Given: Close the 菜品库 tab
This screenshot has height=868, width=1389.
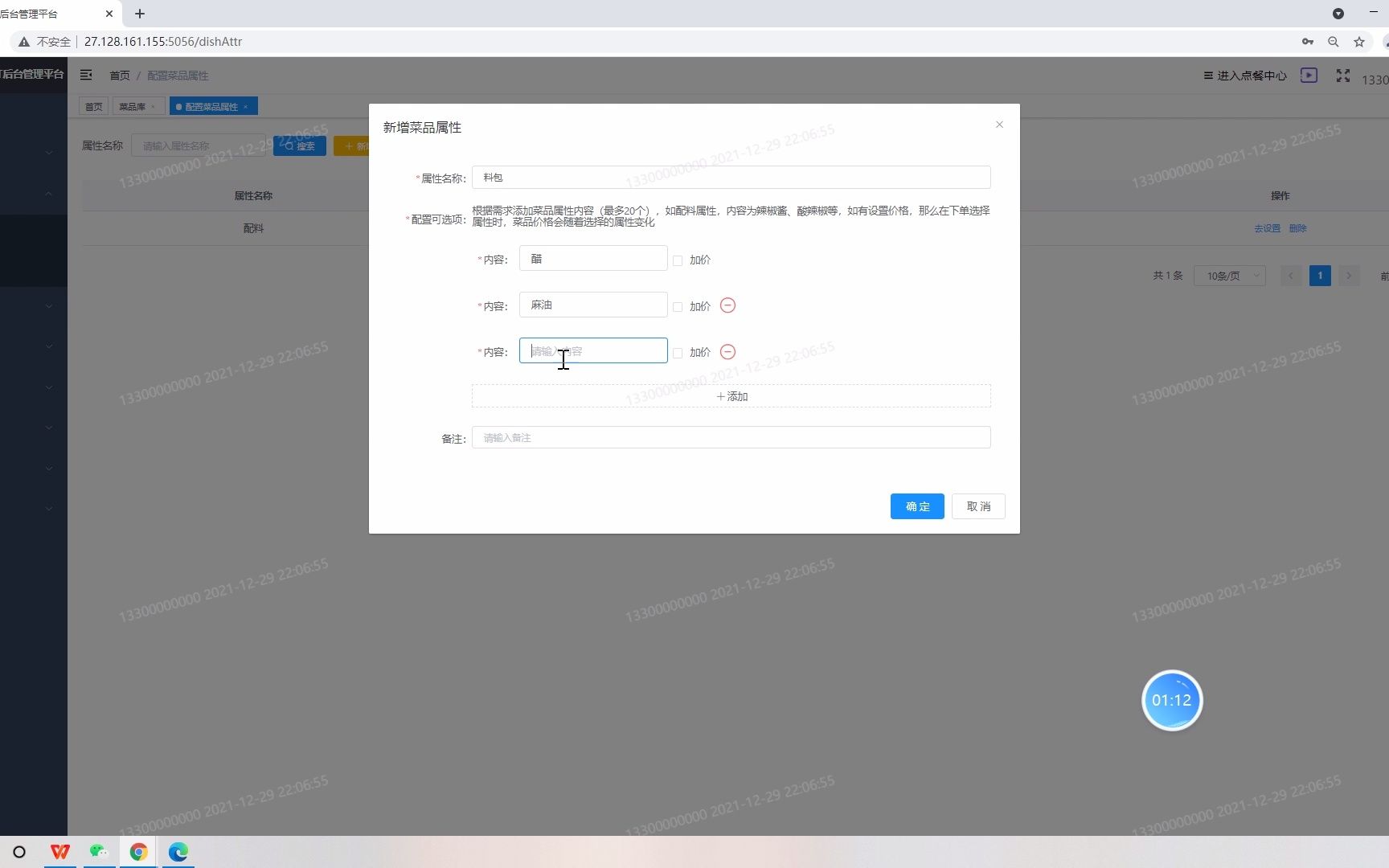Looking at the screenshot, I should [x=153, y=106].
